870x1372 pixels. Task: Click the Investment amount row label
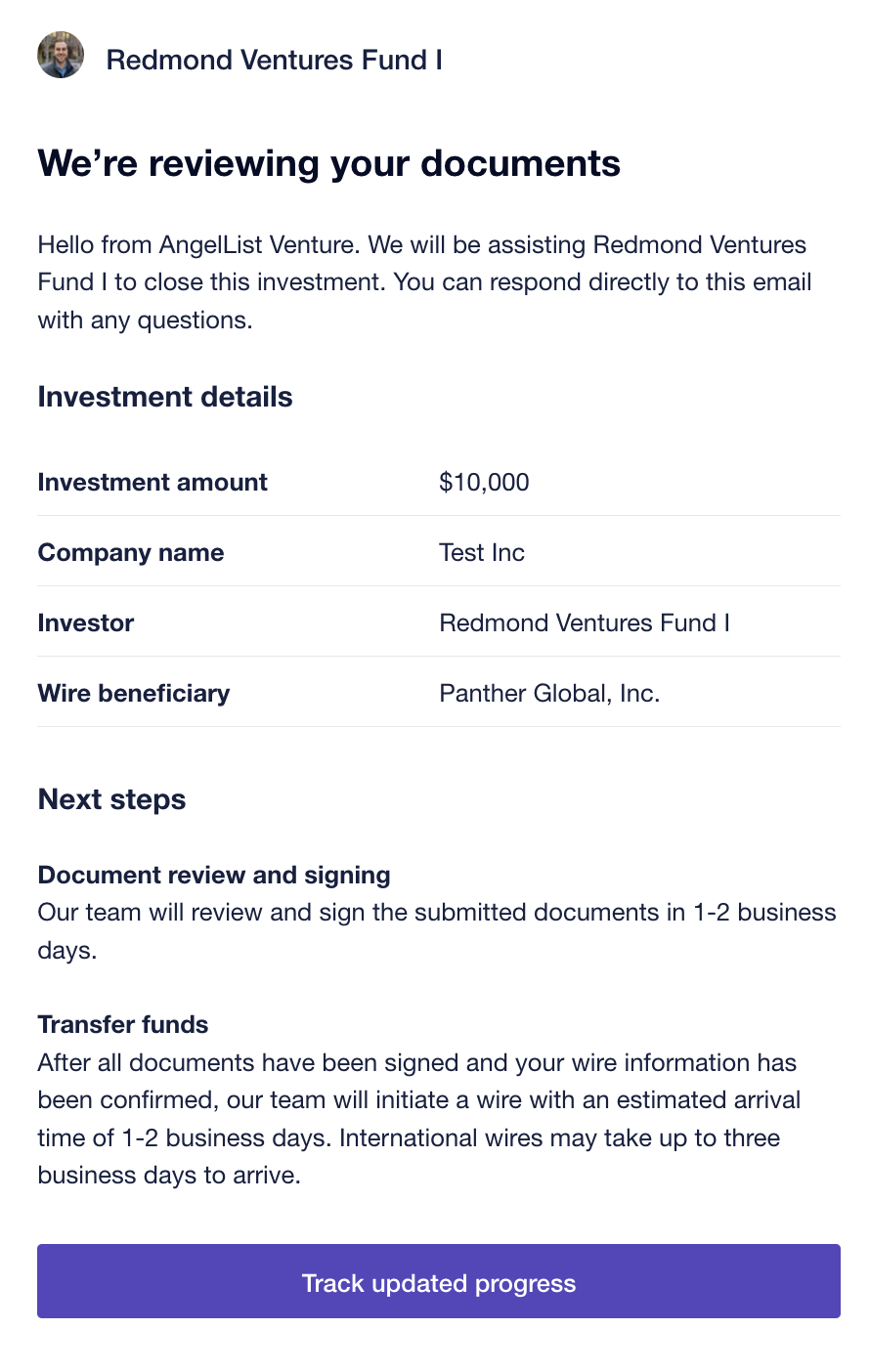[152, 482]
